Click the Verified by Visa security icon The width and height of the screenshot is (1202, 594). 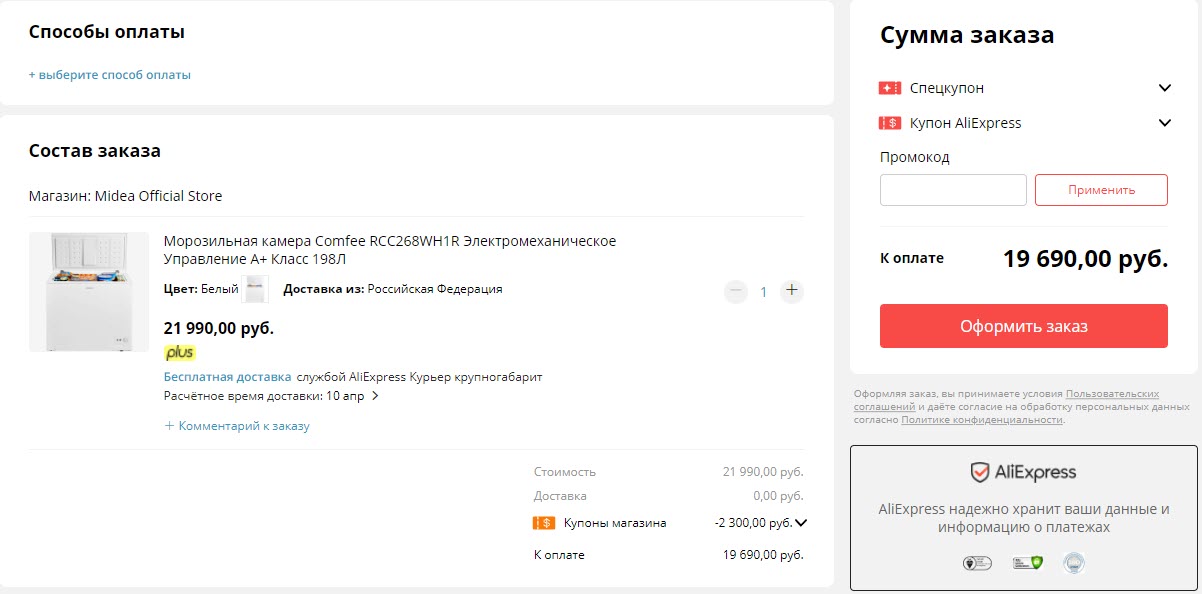[x=975, y=562]
